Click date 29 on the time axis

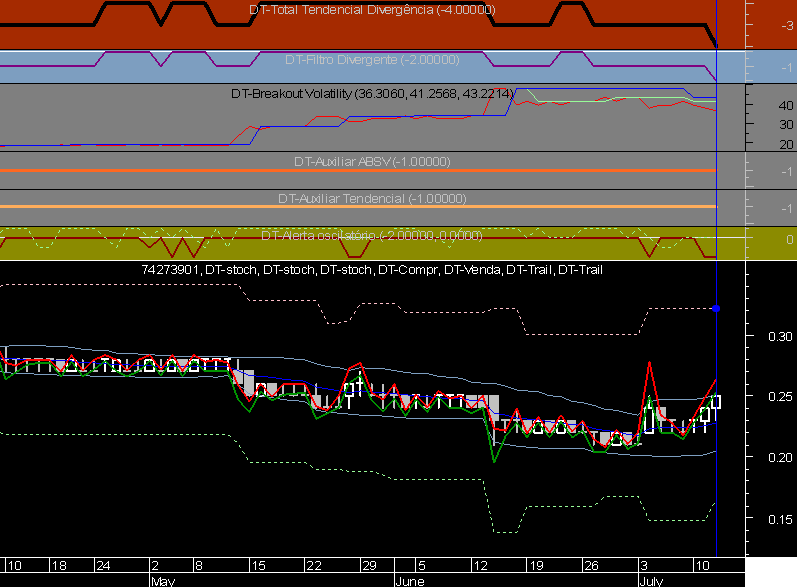(x=370, y=566)
